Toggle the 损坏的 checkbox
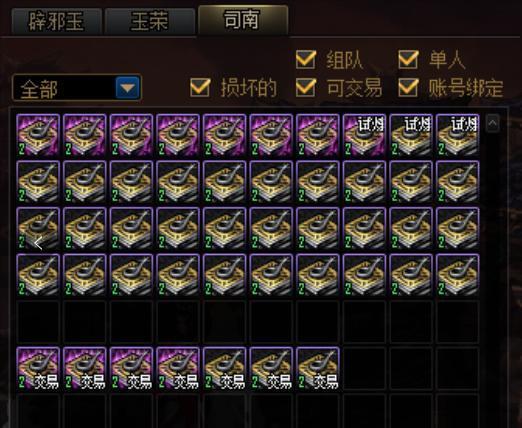Image resolution: width=522 pixels, height=428 pixels. (x=200, y=88)
